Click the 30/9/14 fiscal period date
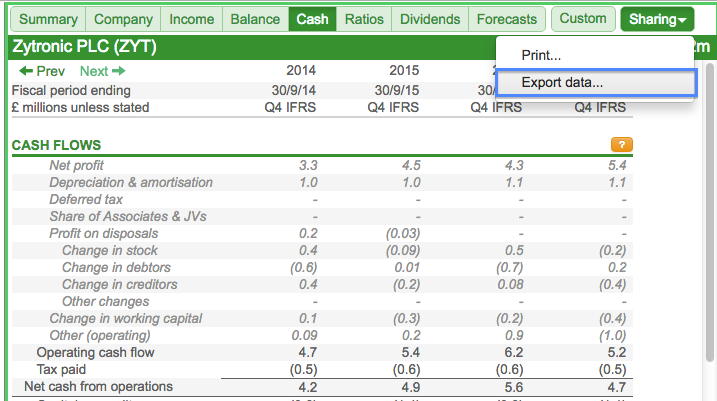 click(x=294, y=91)
